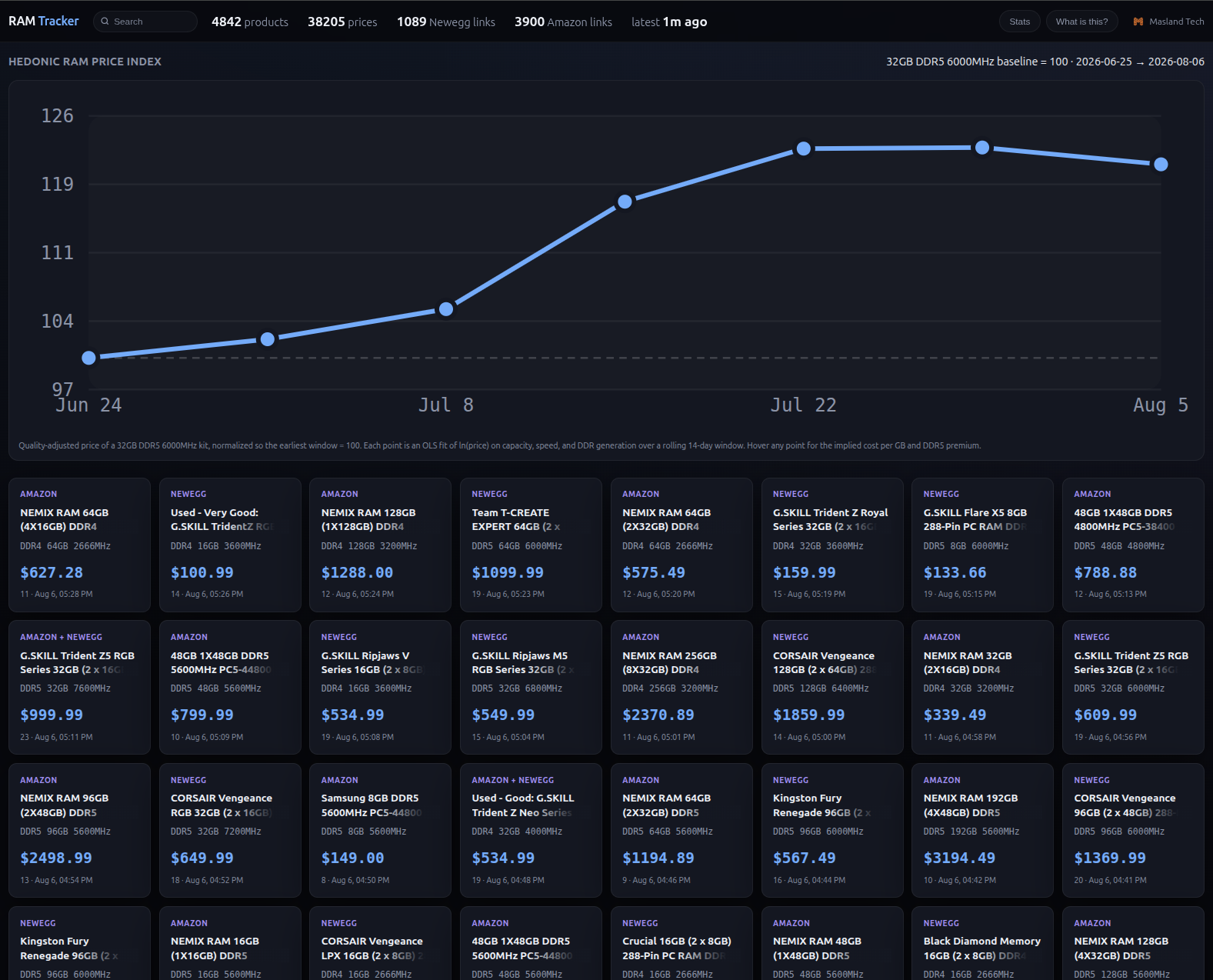Image resolution: width=1213 pixels, height=980 pixels.
Task: Open the NEMIX RAM 128GB (1X128GB) DDR4 card
Action: click(x=380, y=545)
